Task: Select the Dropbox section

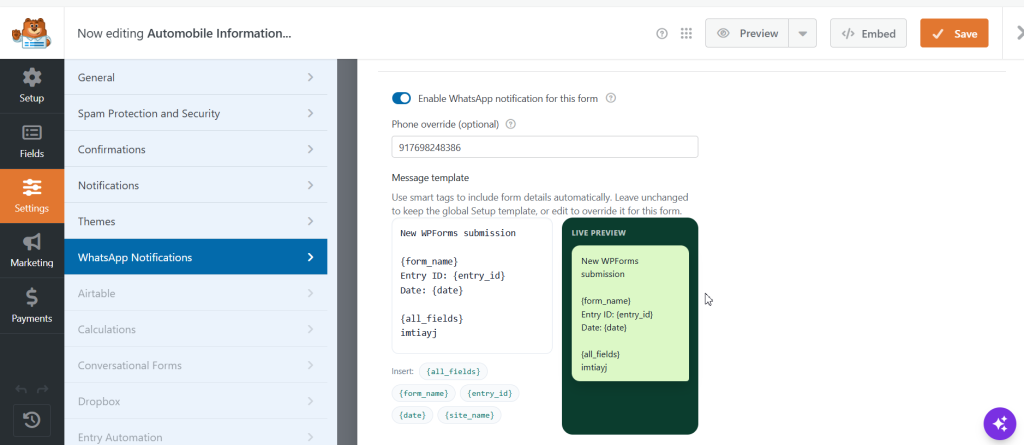Action: pos(196,401)
